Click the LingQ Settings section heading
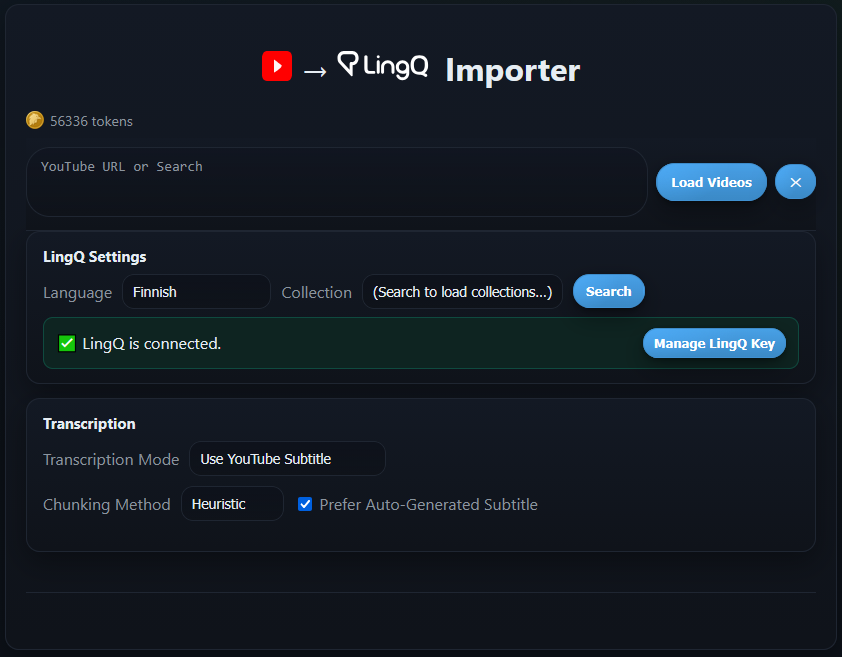 click(x=95, y=257)
